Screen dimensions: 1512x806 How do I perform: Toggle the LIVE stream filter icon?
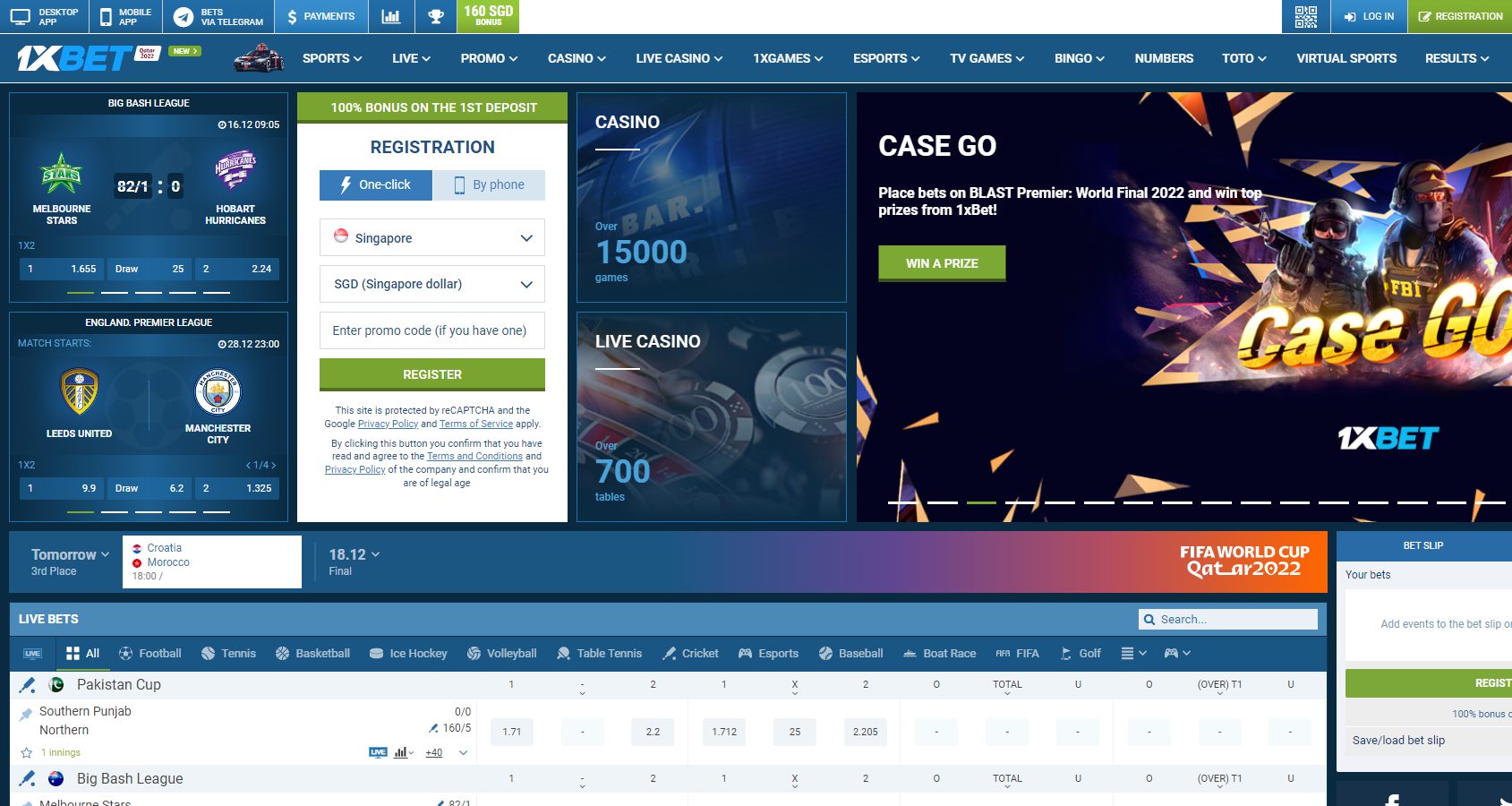click(32, 654)
